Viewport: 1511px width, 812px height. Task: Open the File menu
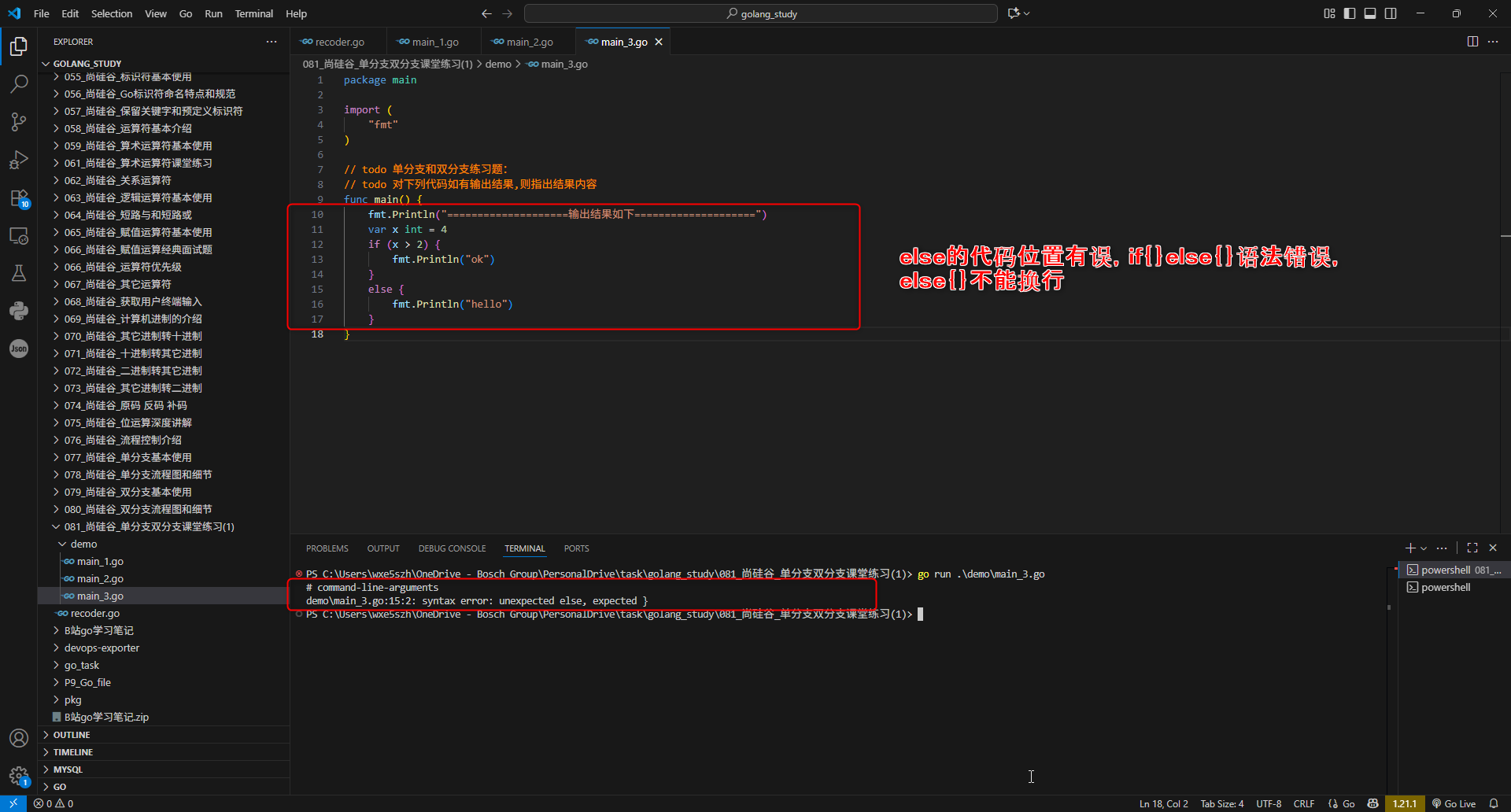coord(42,13)
